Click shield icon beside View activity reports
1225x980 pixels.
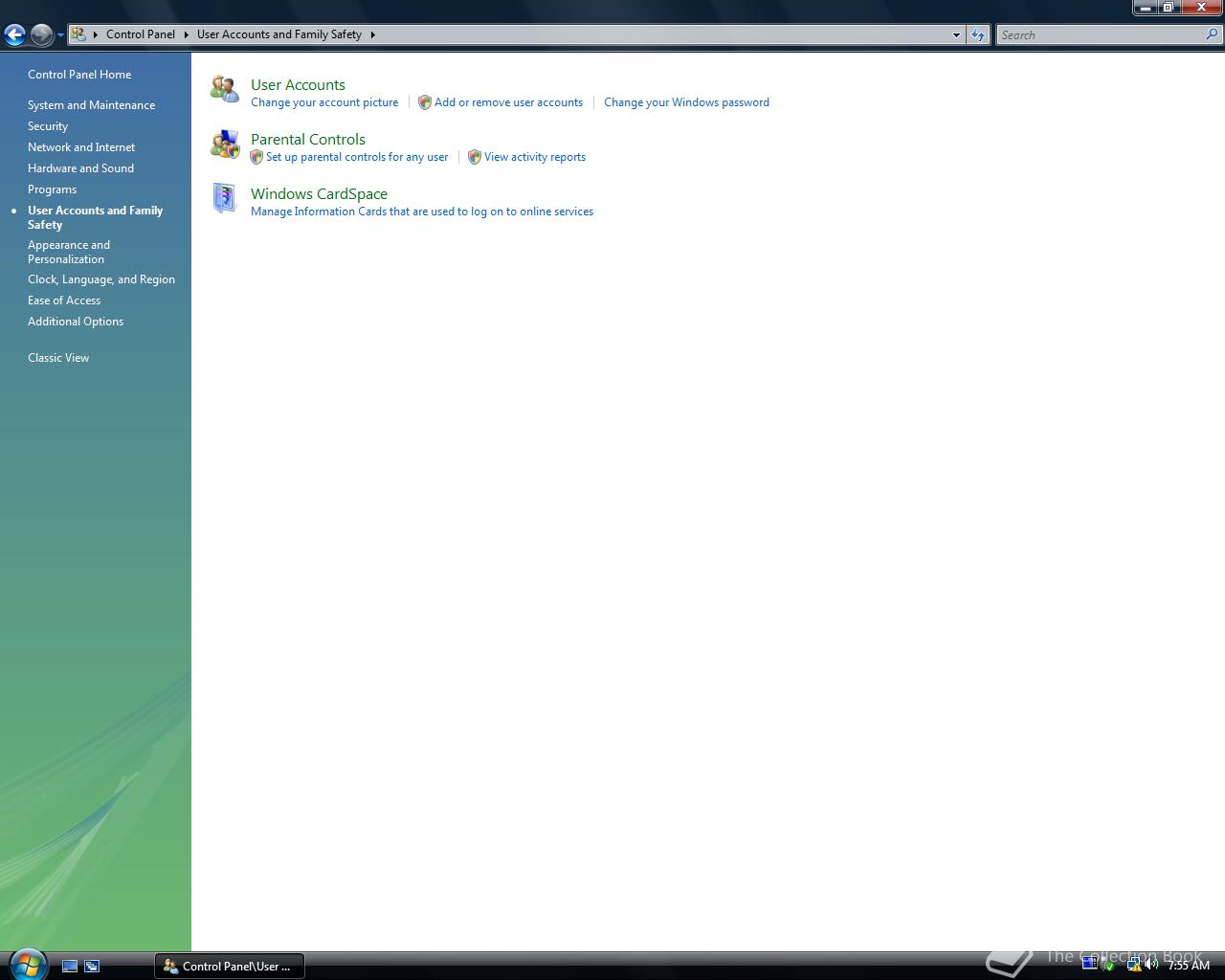click(x=475, y=157)
